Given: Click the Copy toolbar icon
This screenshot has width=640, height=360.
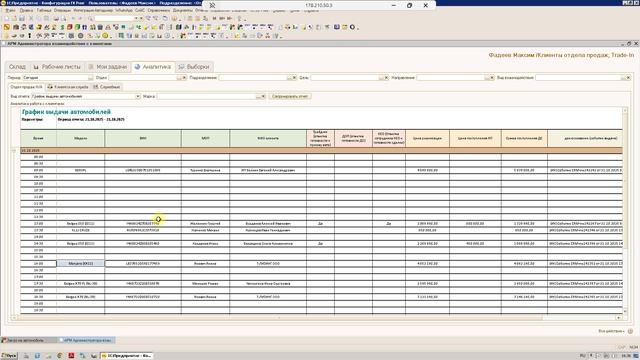Looking at the screenshot, I should click(x=39, y=18).
